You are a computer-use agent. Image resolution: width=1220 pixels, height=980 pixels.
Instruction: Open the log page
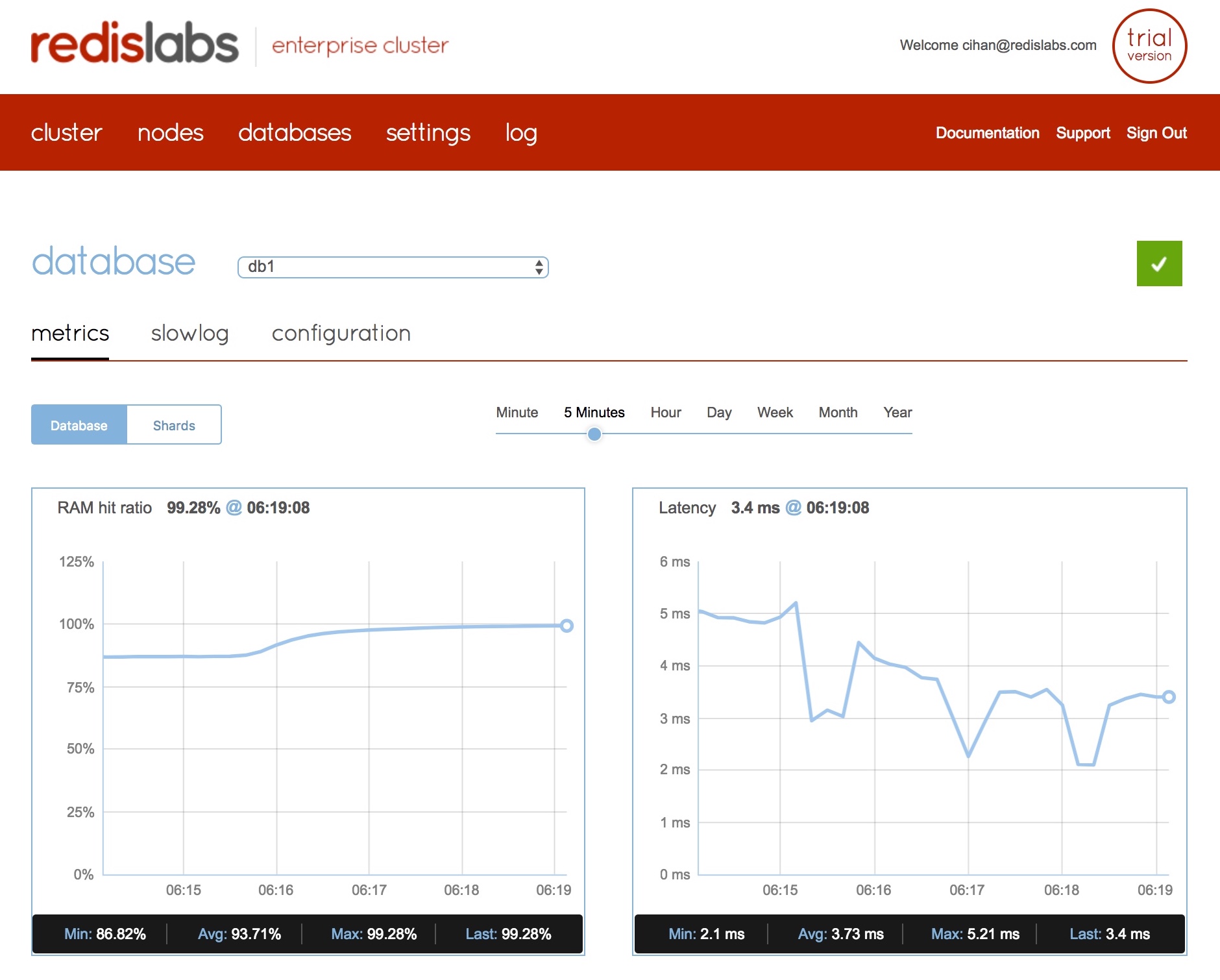521,134
